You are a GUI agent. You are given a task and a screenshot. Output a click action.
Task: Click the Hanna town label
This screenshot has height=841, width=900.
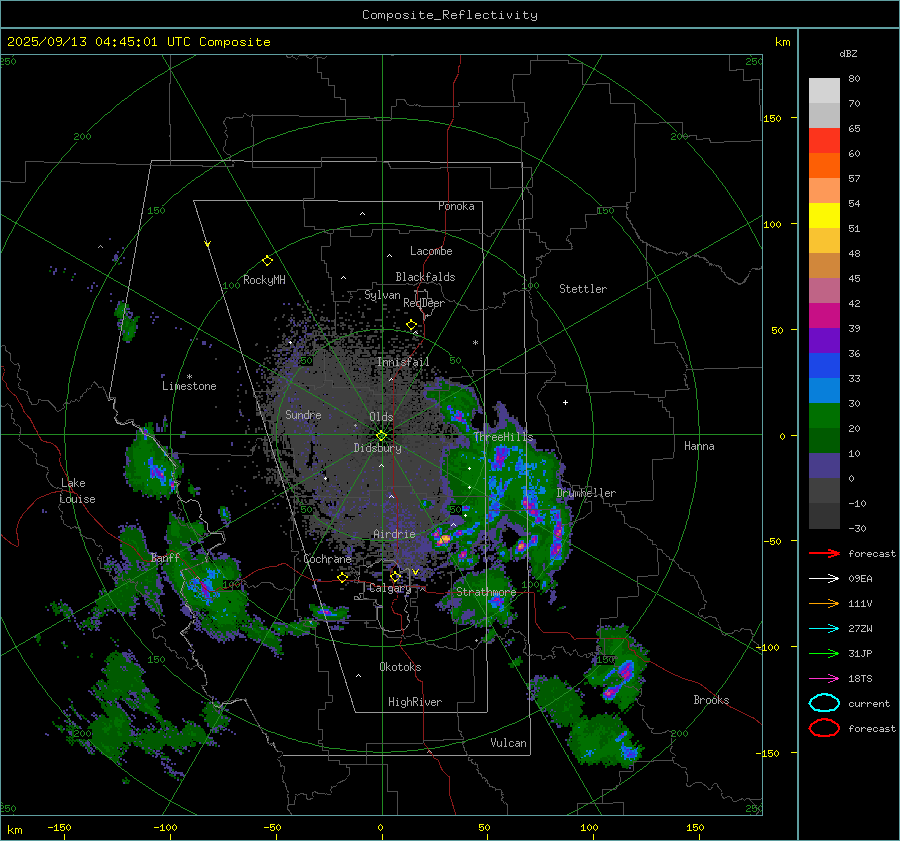[699, 446]
